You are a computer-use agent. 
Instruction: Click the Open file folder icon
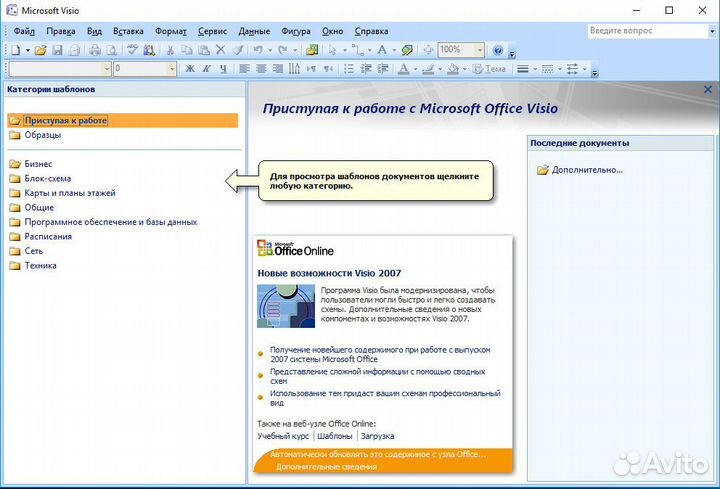point(40,50)
